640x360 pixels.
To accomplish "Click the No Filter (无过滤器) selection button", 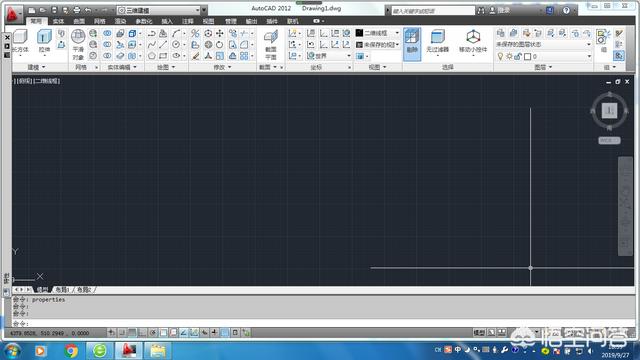I will tap(438, 42).
